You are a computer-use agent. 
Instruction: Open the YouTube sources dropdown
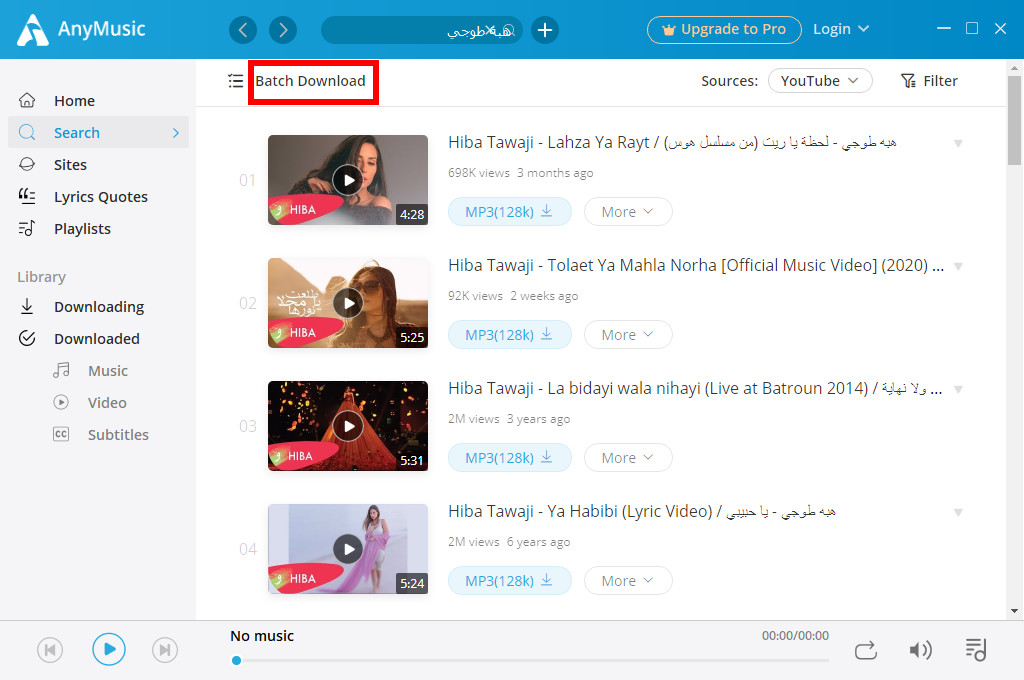click(x=820, y=81)
